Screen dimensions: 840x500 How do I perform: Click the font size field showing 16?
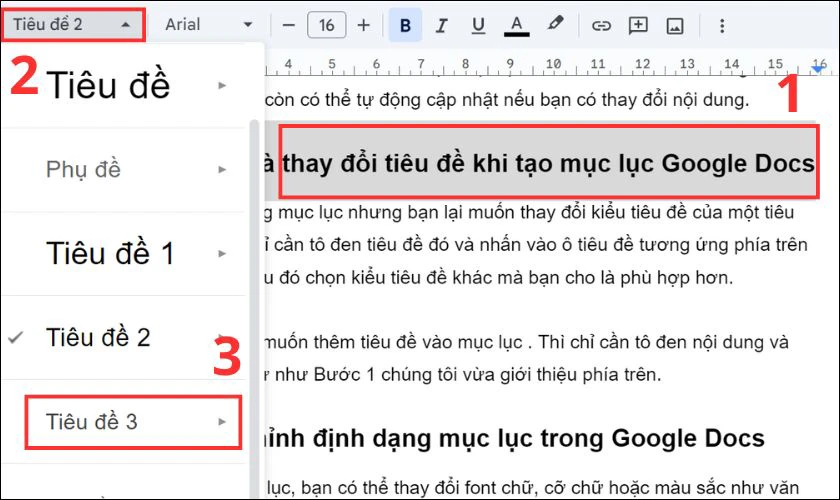pyautogui.click(x=326, y=25)
